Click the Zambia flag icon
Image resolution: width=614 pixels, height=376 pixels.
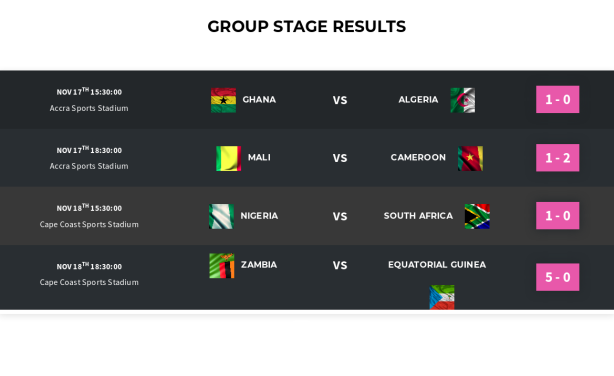[x=222, y=266]
